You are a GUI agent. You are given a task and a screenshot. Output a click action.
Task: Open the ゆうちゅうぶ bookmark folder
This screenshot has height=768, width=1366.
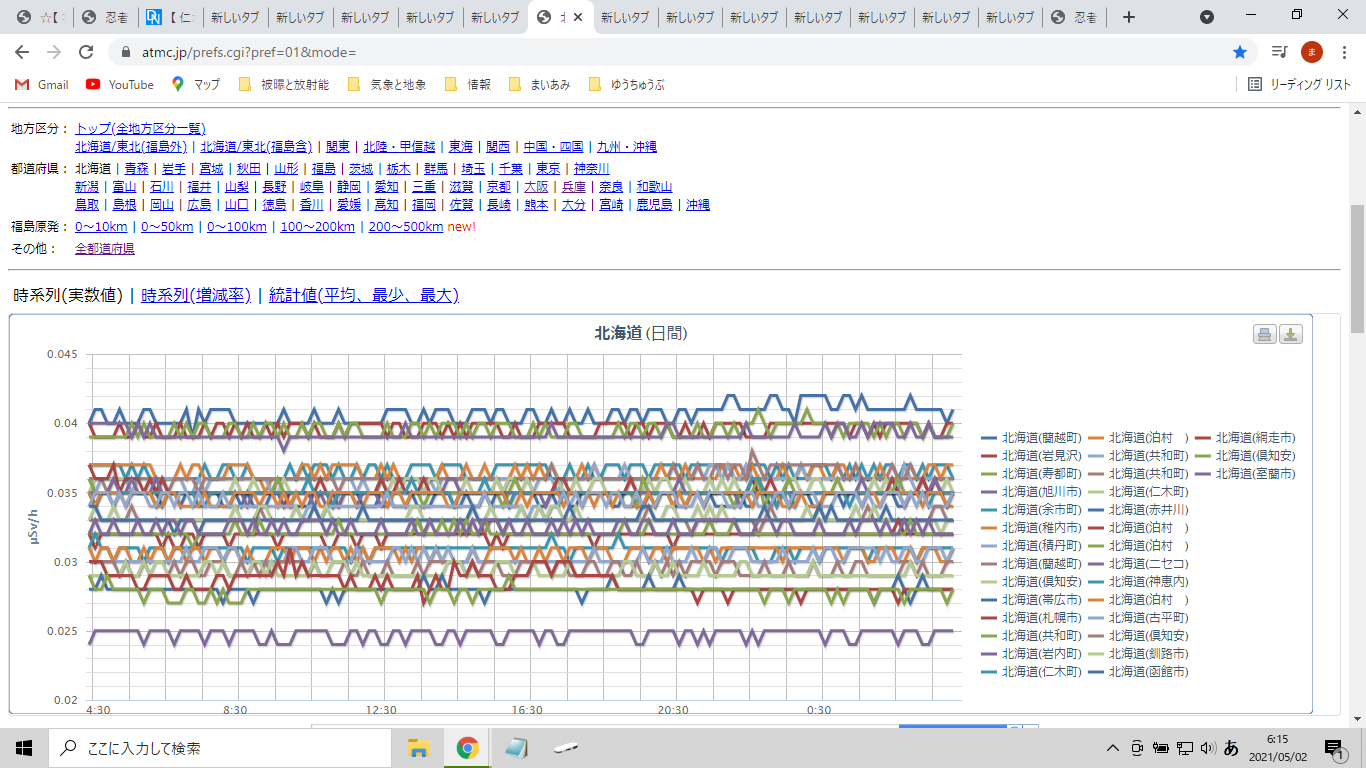click(626, 85)
